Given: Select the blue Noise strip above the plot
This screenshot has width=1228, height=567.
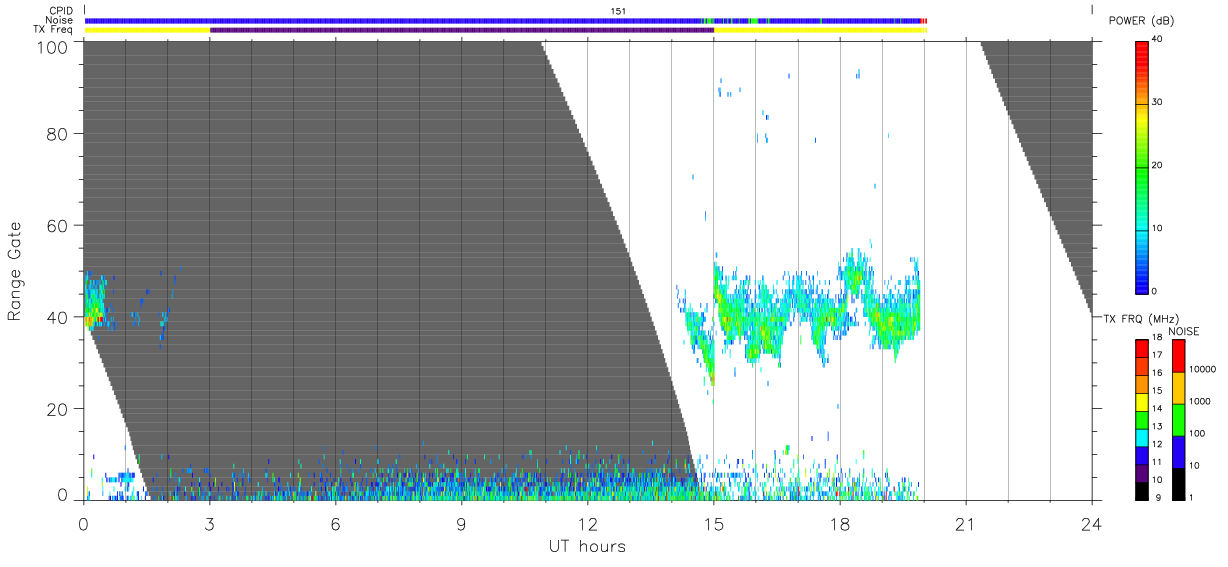Looking at the screenshot, I should point(506,20).
